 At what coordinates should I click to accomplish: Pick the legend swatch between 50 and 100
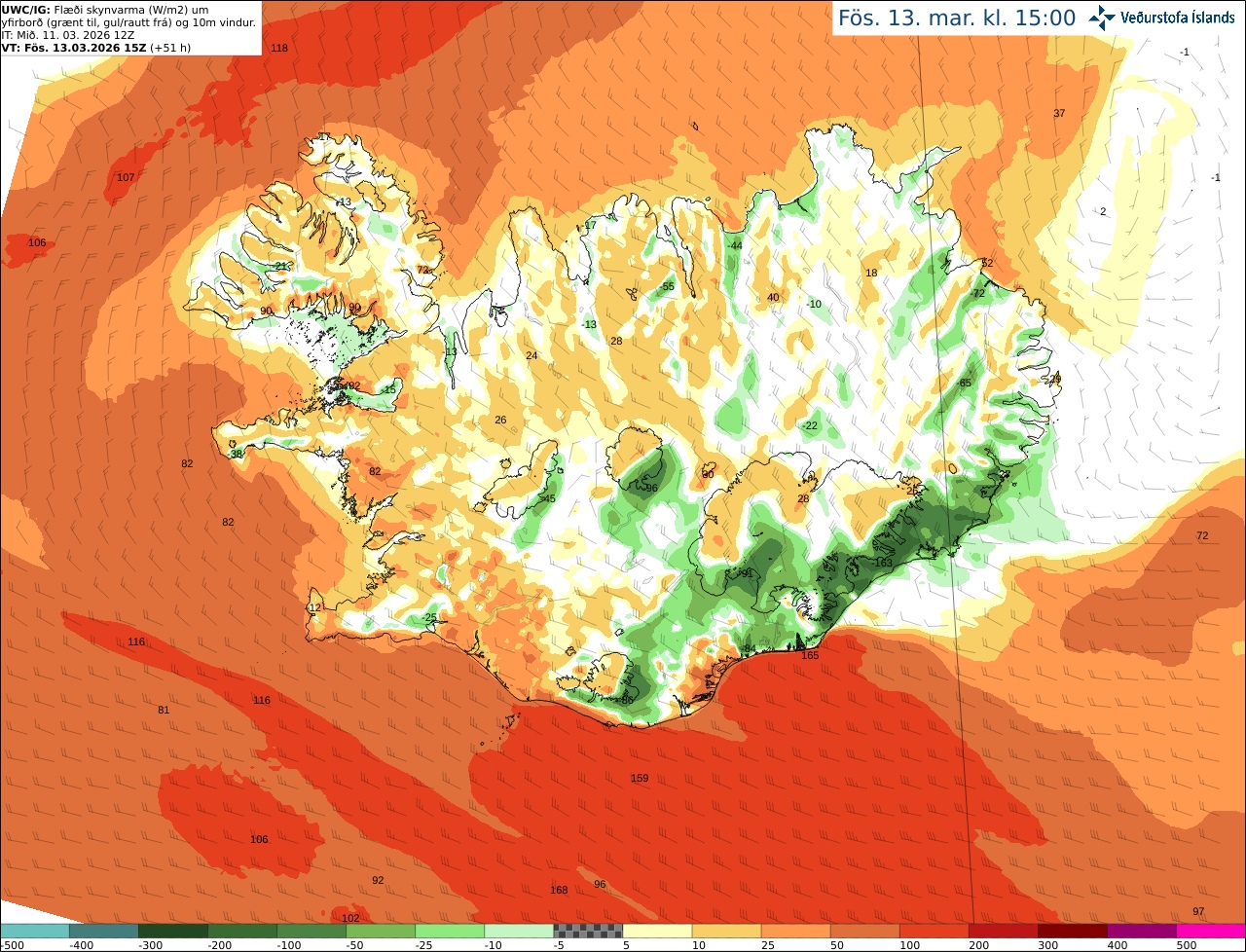tap(865, 931)
